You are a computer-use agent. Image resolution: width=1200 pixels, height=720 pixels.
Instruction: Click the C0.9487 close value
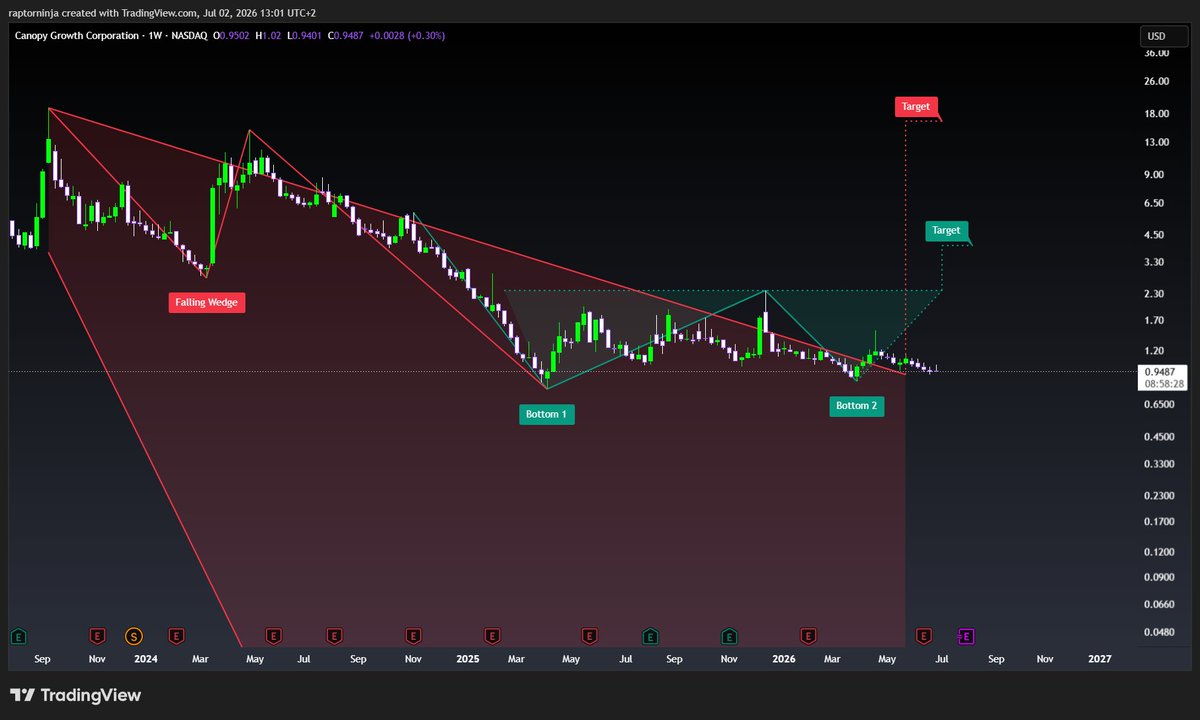click(345, 35)
